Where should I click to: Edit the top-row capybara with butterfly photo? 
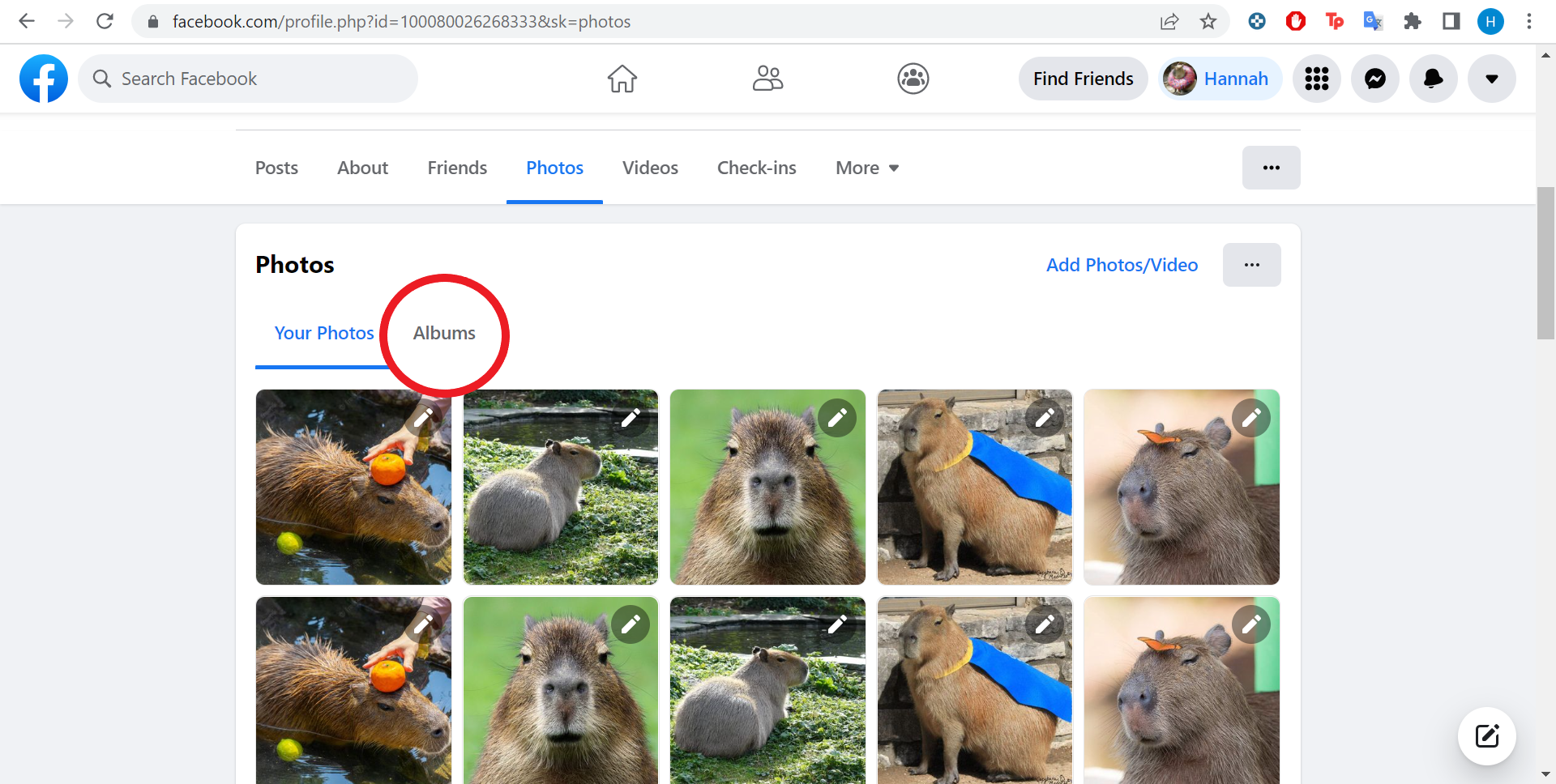pos(1251,418)
